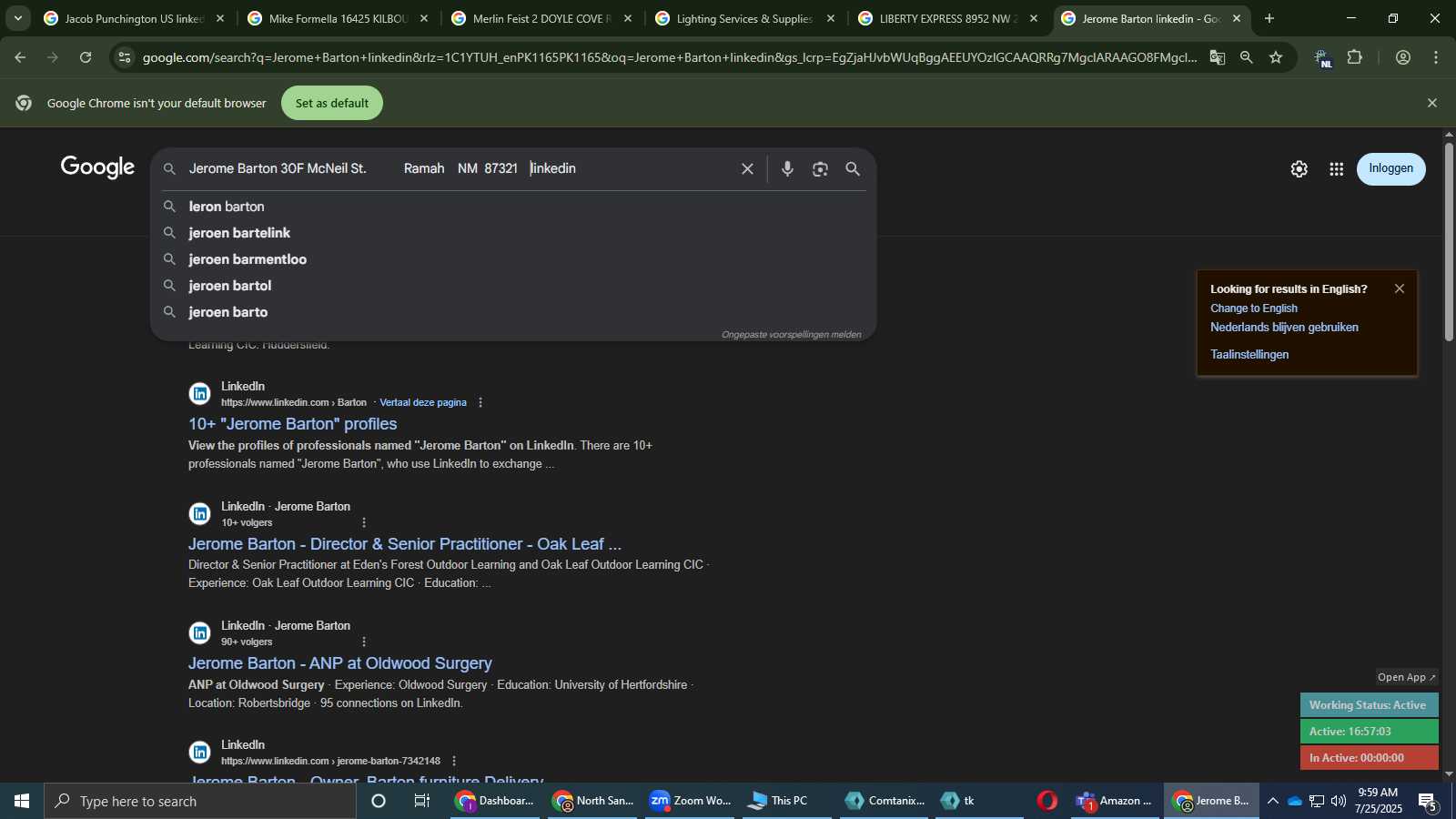Open more options for Oak Leaf result
Viewport: 1456px width, 819px height.
[x=364, y=522]
